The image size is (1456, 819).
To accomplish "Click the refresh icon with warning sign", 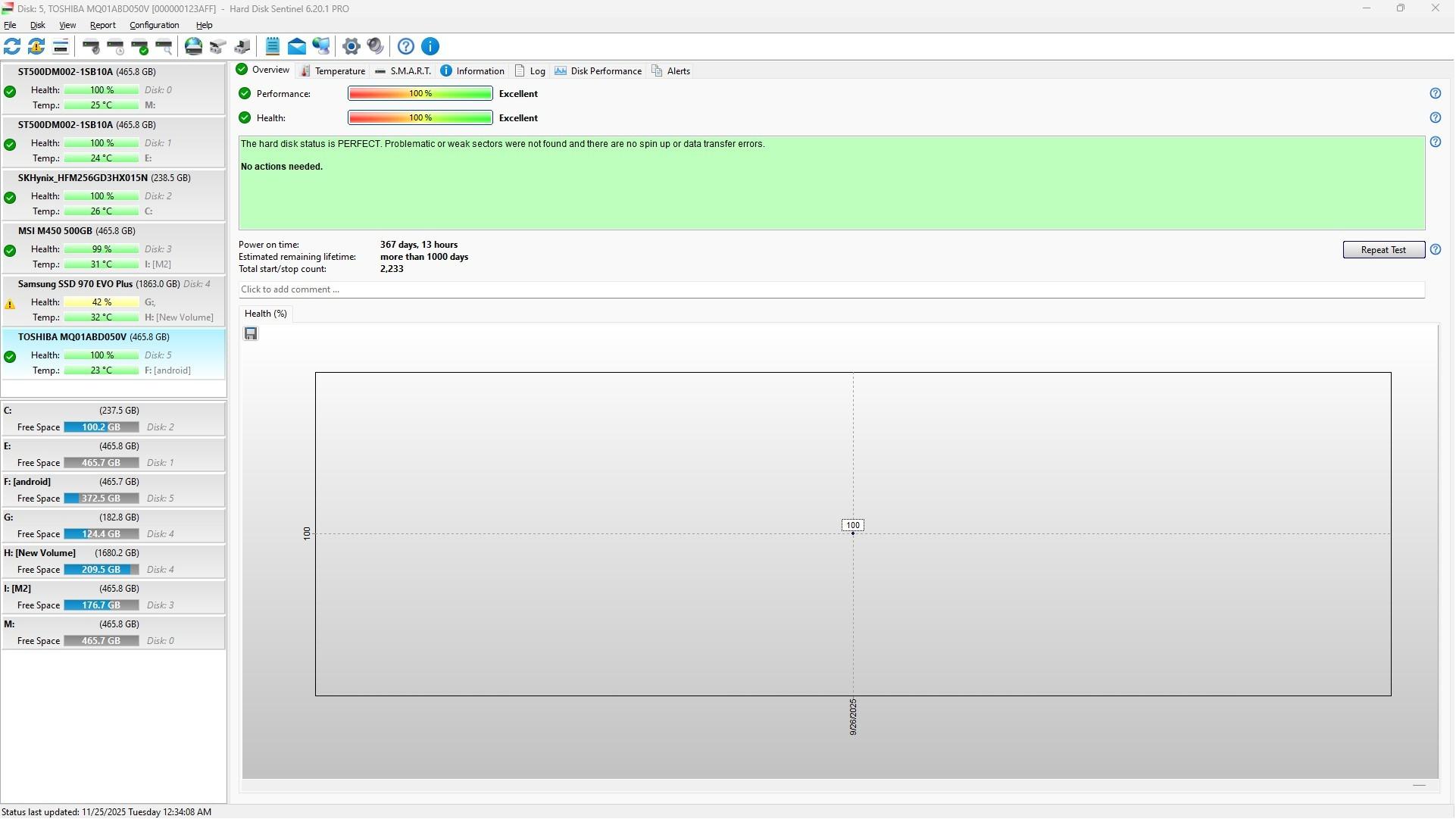I will 36,47.
